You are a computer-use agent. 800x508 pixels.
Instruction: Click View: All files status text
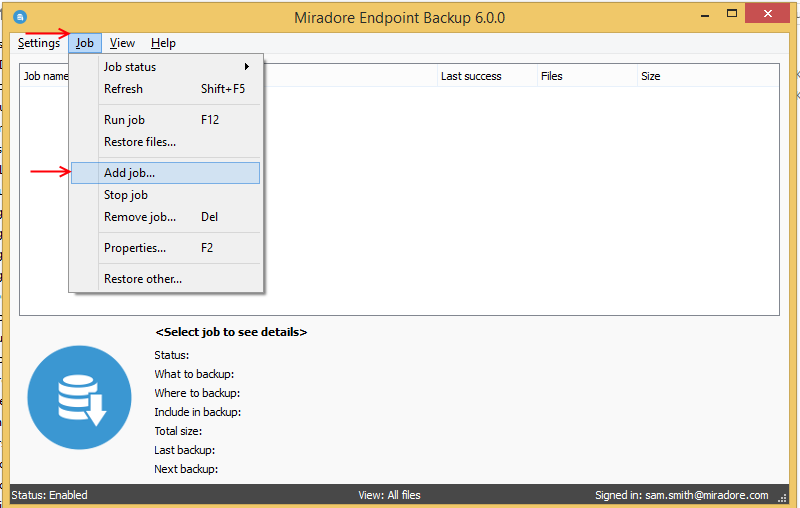(x=389, y=495)
